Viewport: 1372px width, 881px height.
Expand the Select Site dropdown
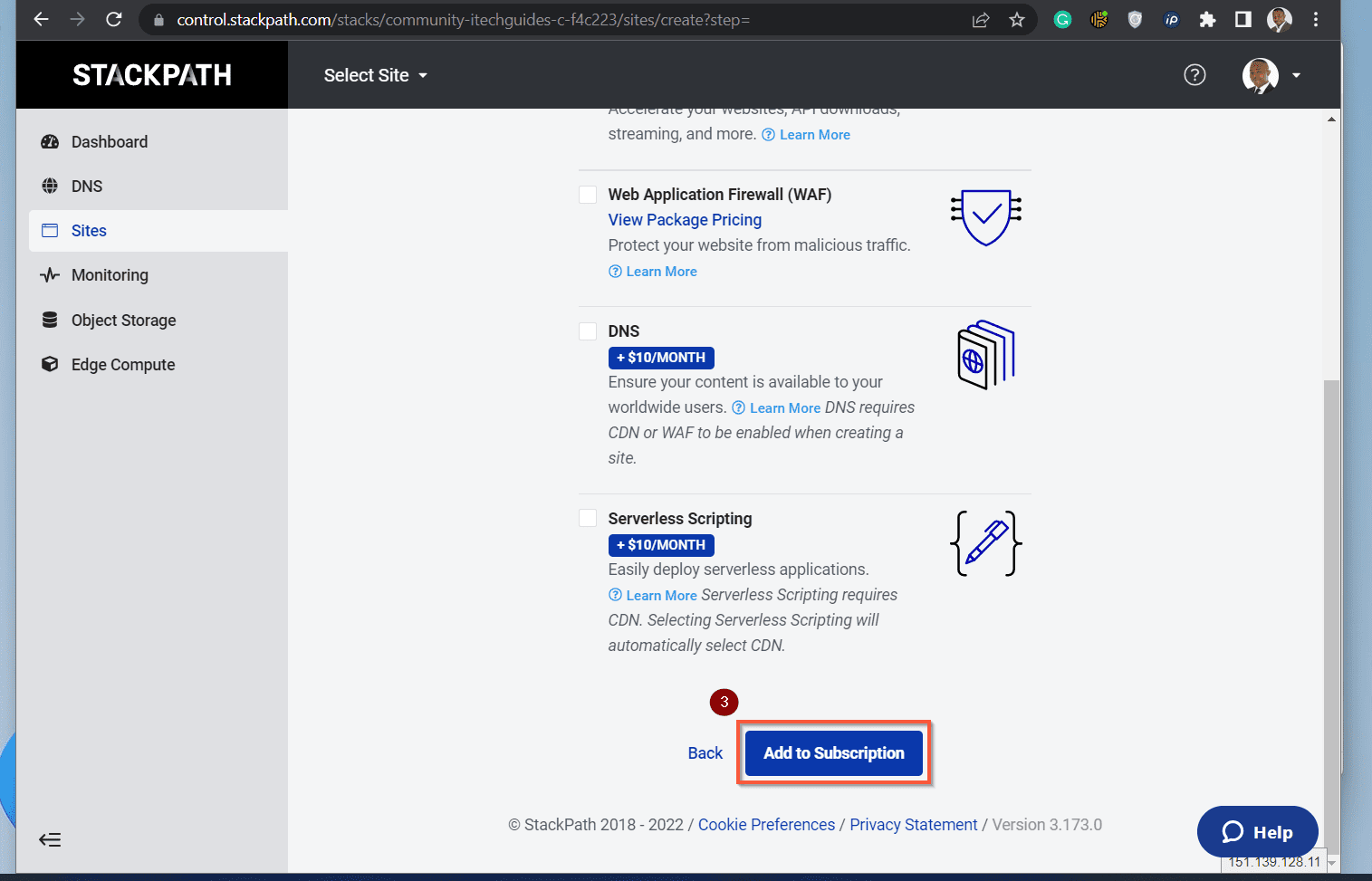click(x=376, y=75)
